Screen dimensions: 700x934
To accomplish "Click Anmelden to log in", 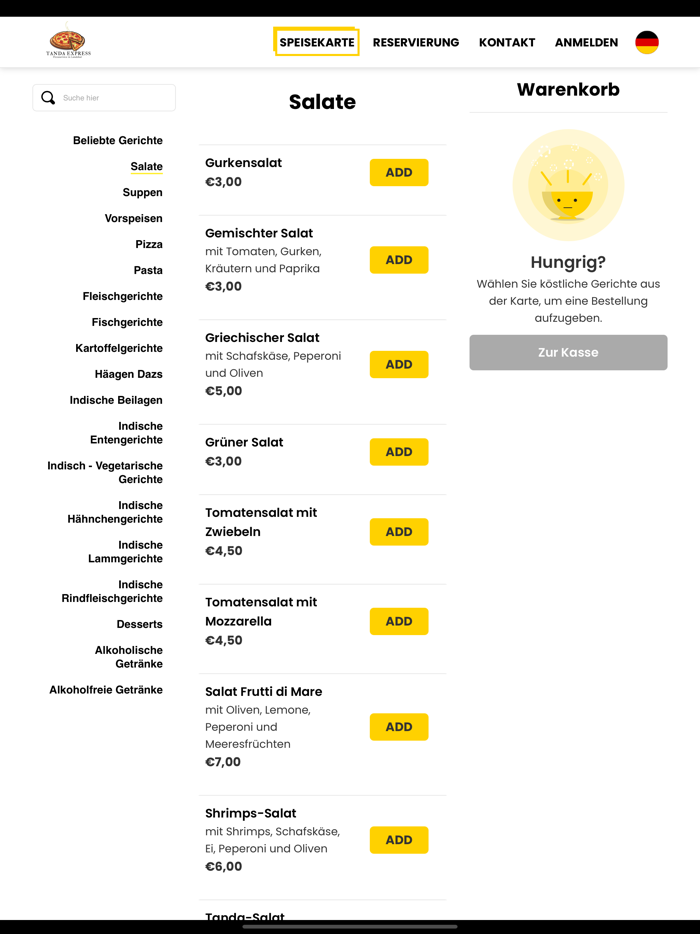I will [586, 43].
